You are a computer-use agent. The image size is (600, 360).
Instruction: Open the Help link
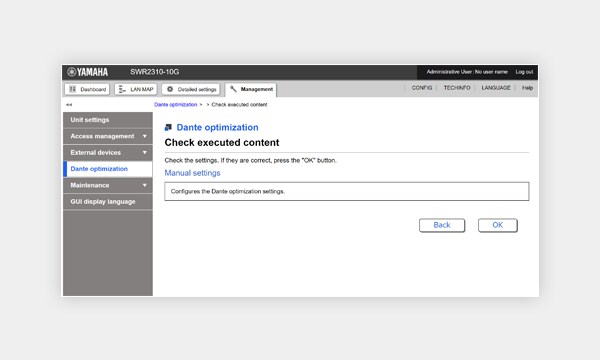coord(527,88)
